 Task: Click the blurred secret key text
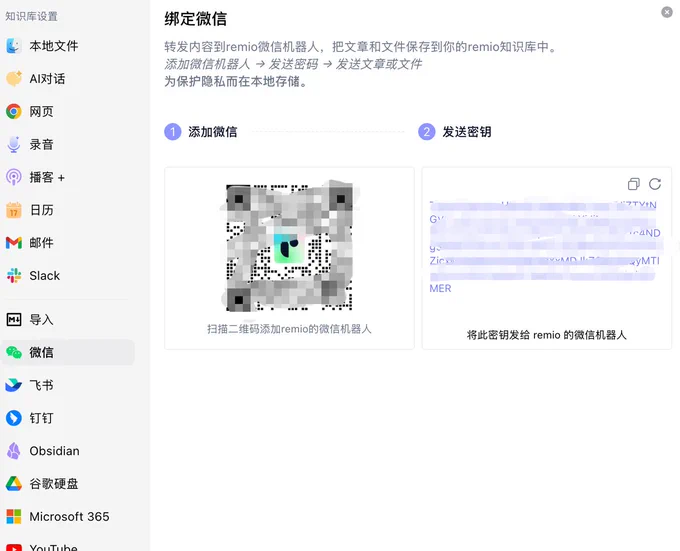pyautogui.click(x=545, y=246)
